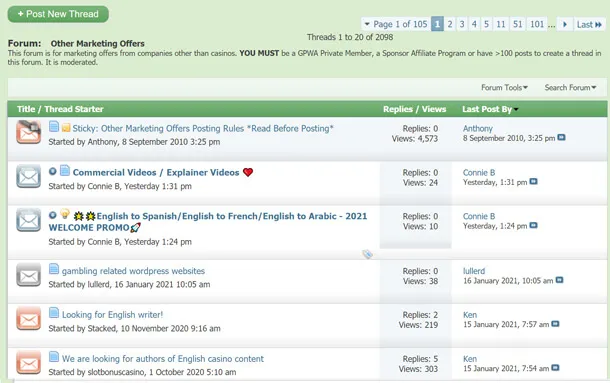610x383 pixels.
Task: Open English to Spanish WELCOME PROMO thread
Action: pyautogui.click(x=208, y=222)
